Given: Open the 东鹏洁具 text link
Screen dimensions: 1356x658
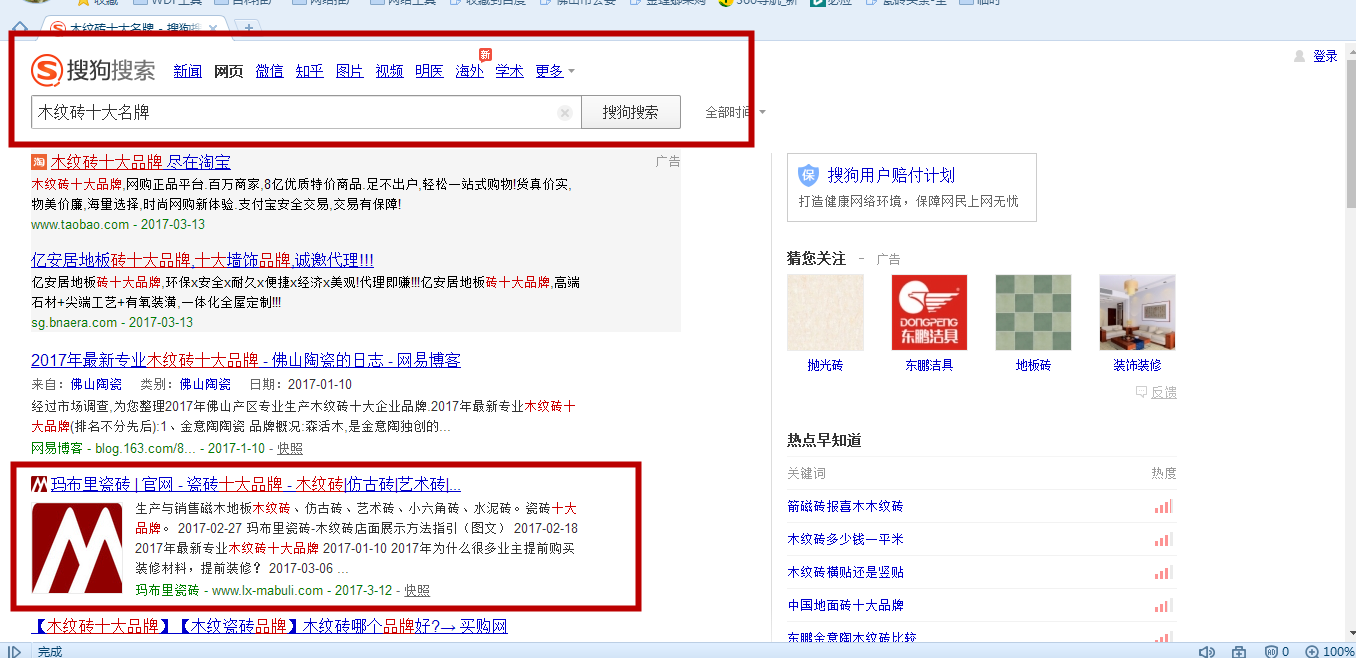Looking at the screenshot, I should click(x=929, y=366).
